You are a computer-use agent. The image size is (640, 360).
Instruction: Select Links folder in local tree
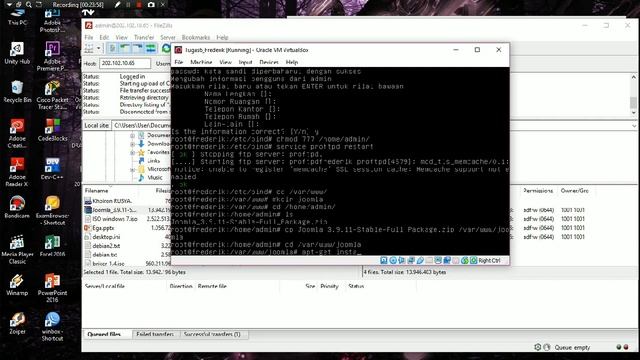tap(153, 161)
